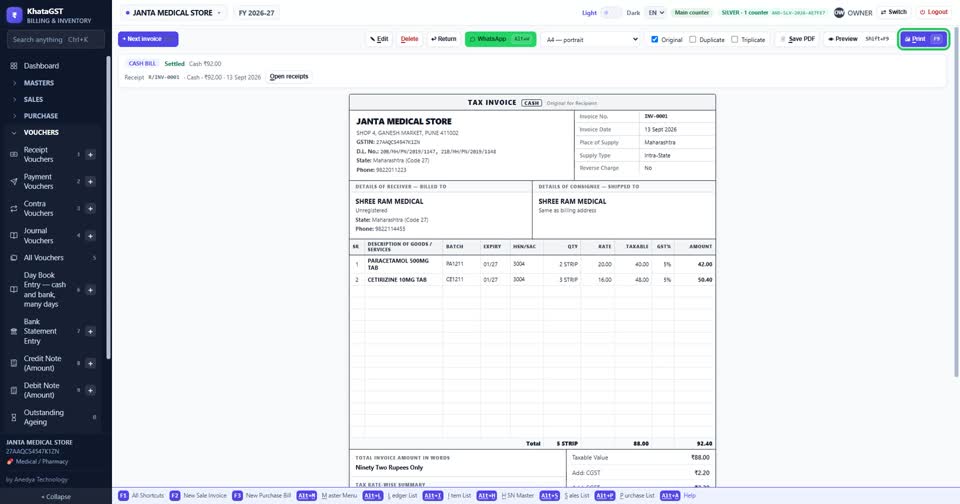Image resolution: width=960 pixels, height=504 pixels.
Task: Open Item List in bottom shortcut bar
Action: point(447,495)
